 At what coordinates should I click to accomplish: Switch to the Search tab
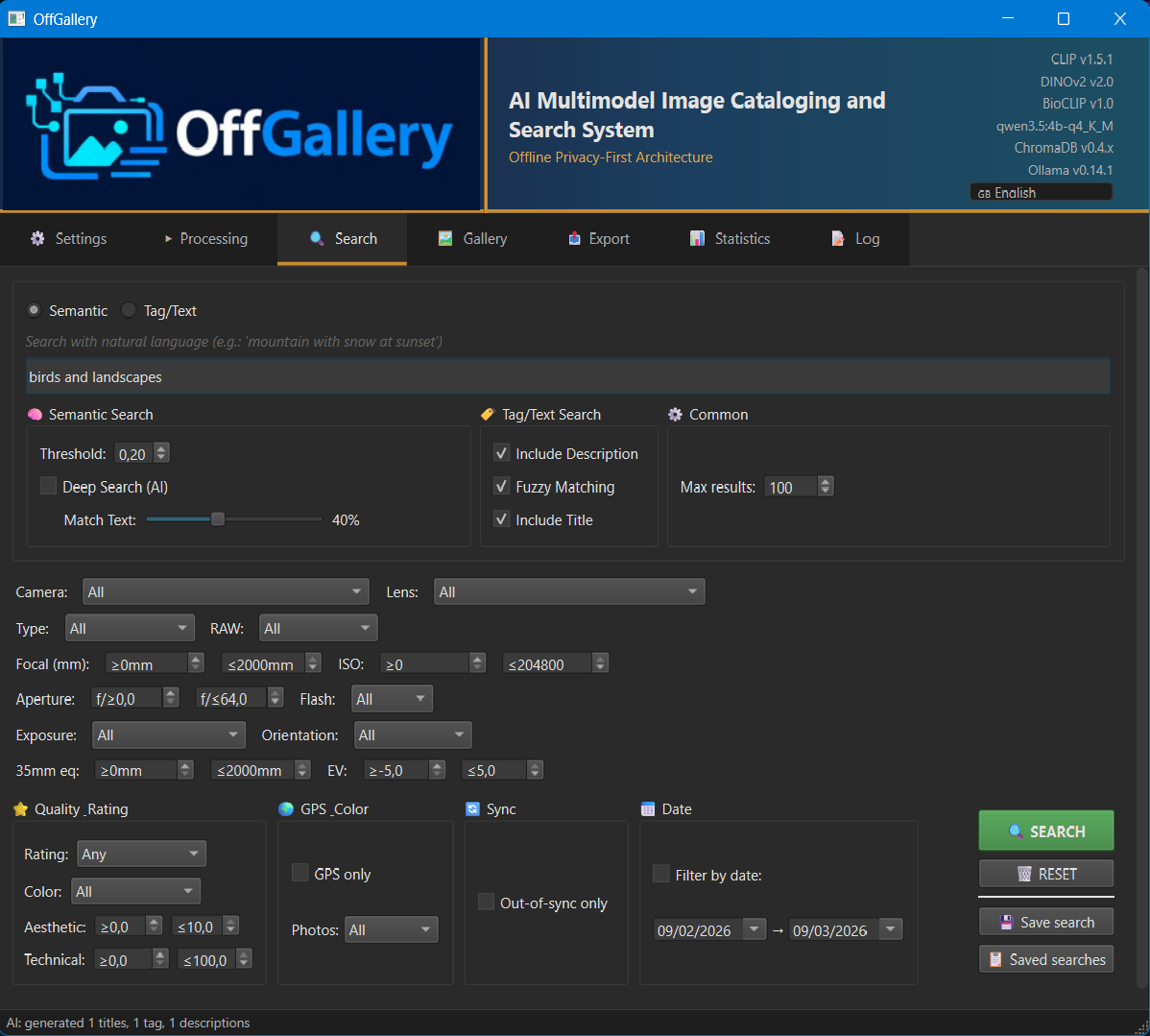coord(342,238)
